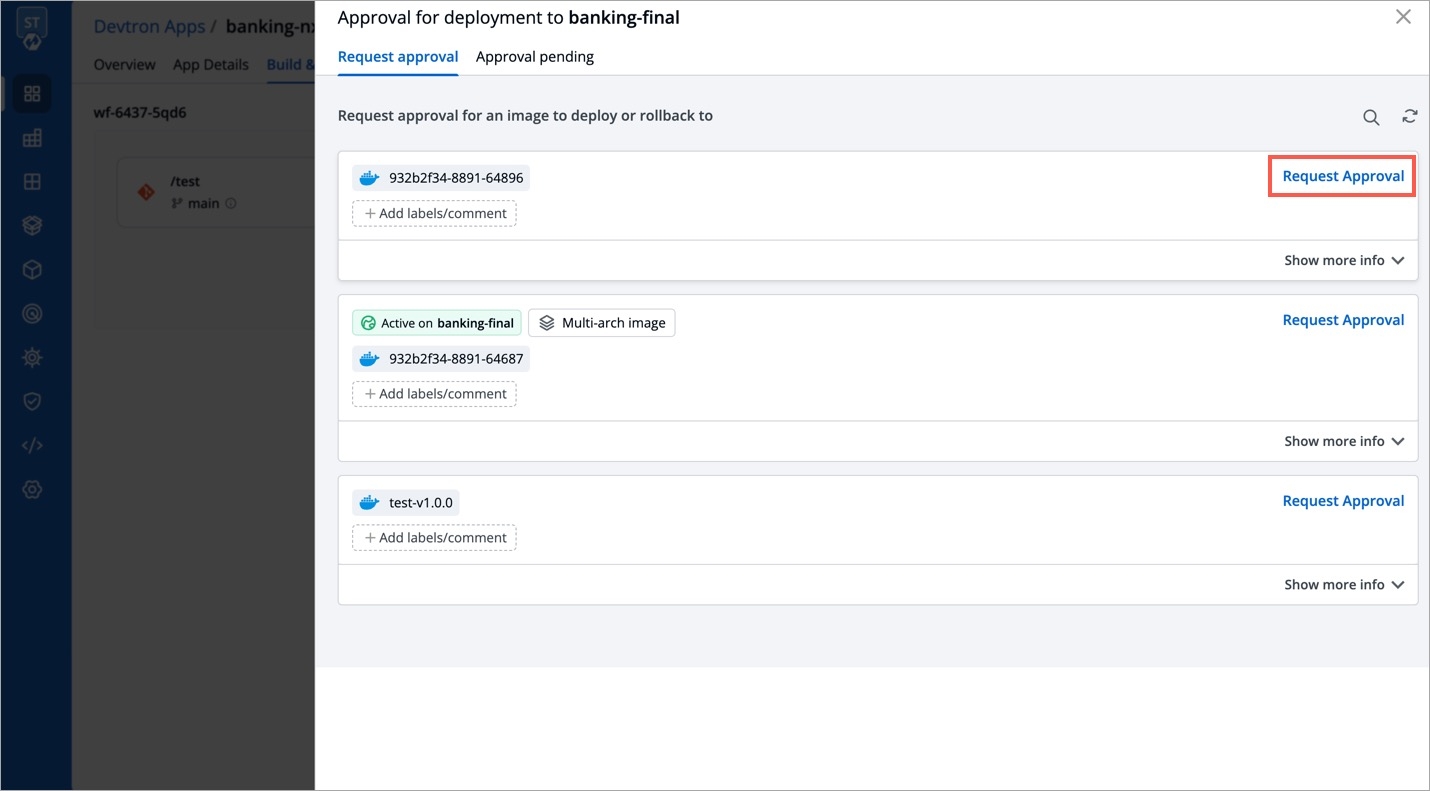
Task: Expand Show more info for test-v1.0.0
Action: point(1343,585)
